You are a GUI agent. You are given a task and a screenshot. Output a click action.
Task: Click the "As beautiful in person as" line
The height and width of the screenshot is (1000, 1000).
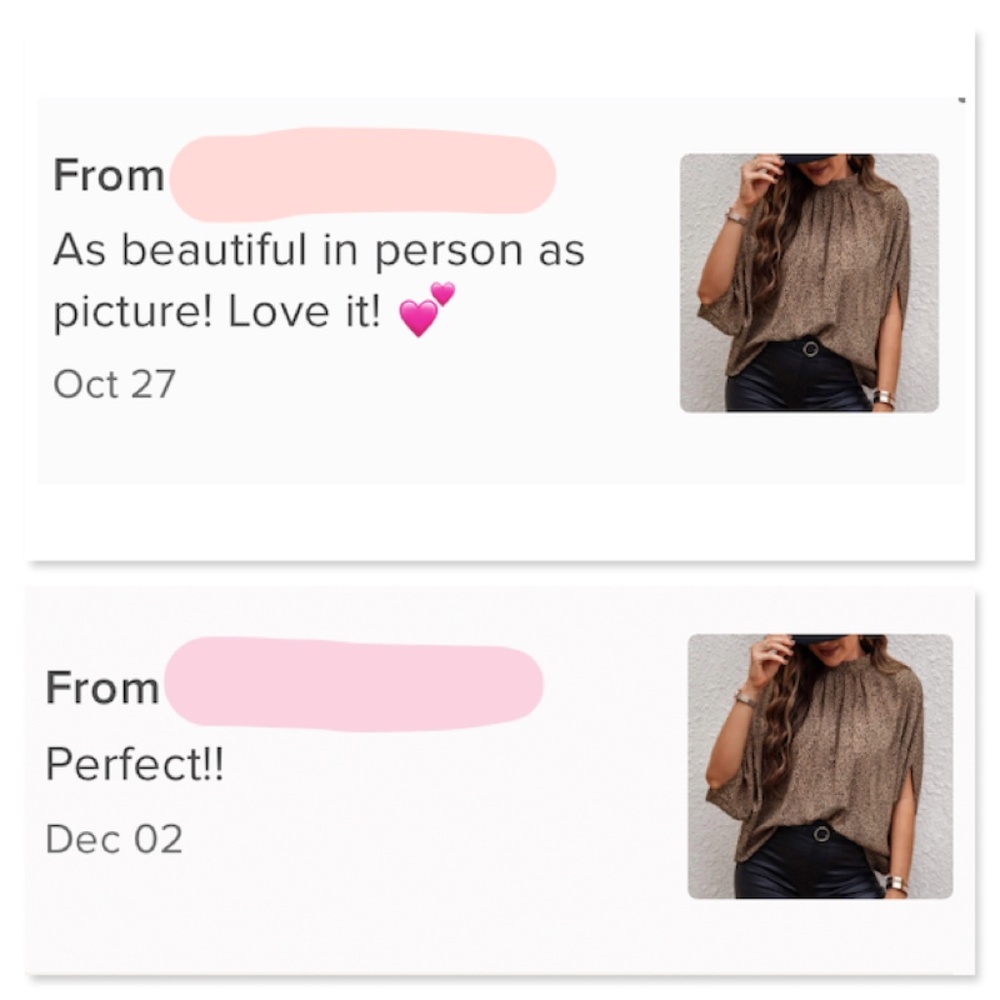319,251
